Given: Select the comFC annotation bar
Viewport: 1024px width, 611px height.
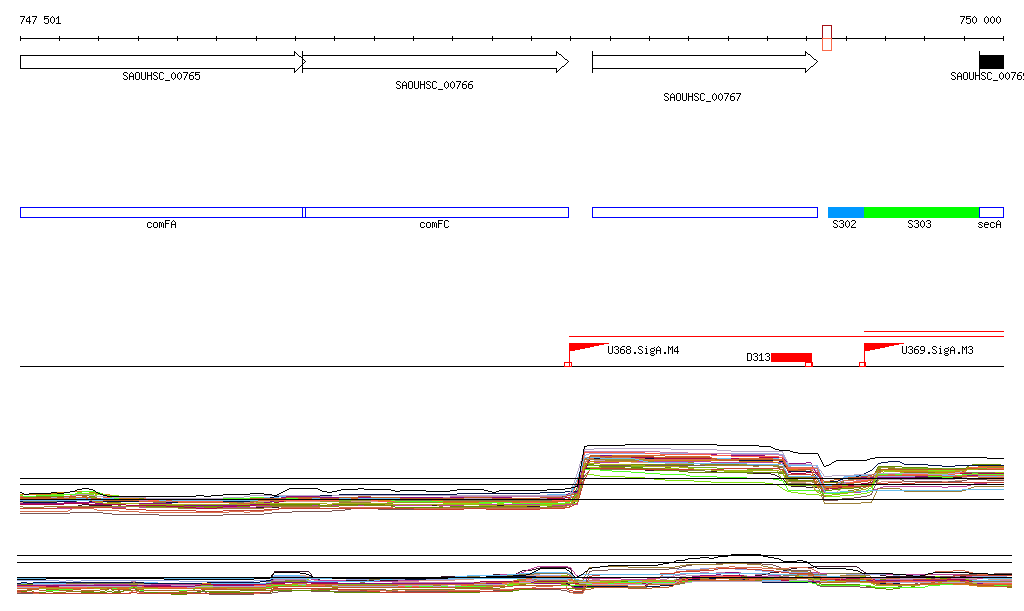Looking at the screenshot, I should [x=436, y=212].
